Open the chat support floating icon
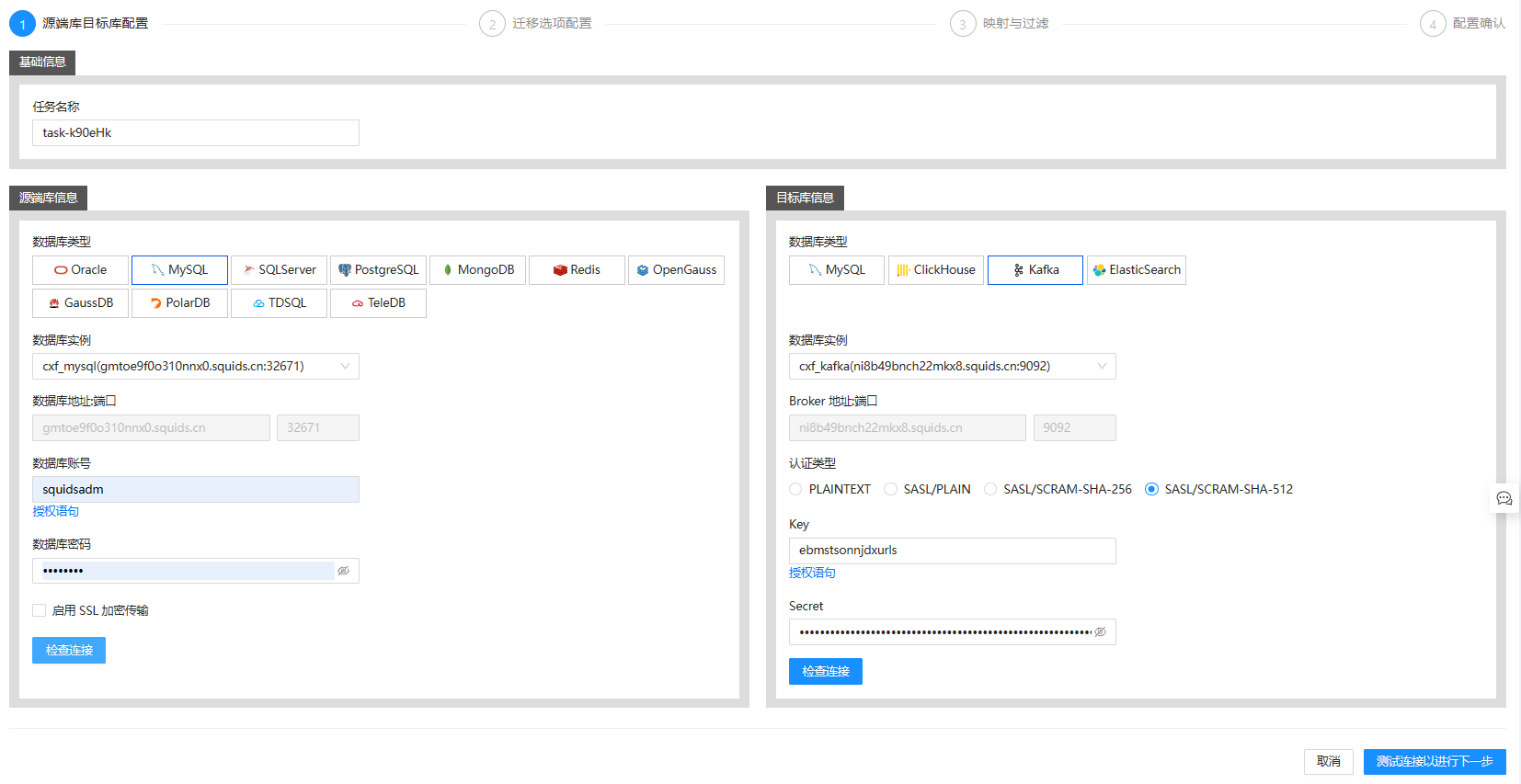Viewport: 1521px width, 784px height. 1504,498
